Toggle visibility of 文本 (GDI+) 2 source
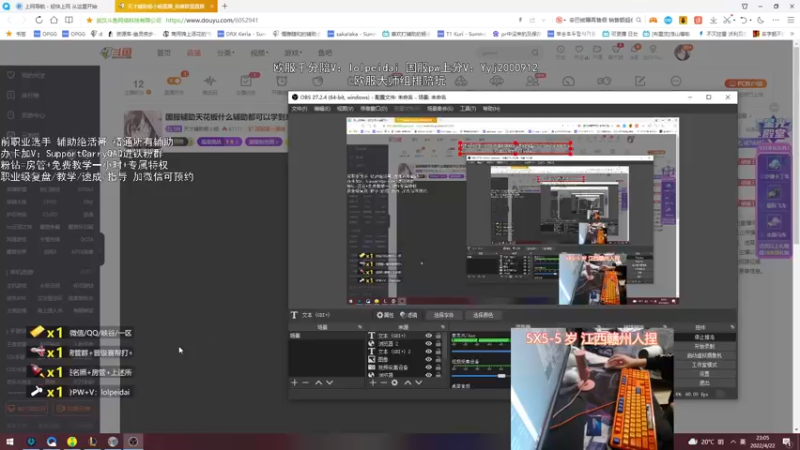 (429, 352)
